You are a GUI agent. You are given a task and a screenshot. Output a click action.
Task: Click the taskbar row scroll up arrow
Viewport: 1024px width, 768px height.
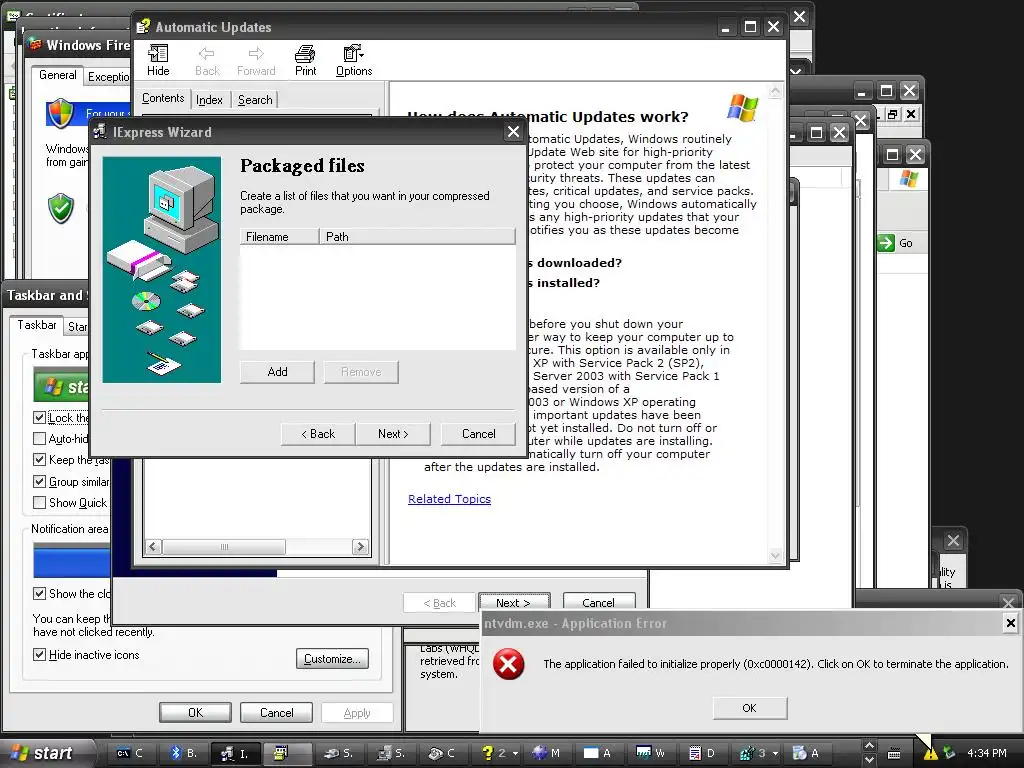click(x=869, y=746)
